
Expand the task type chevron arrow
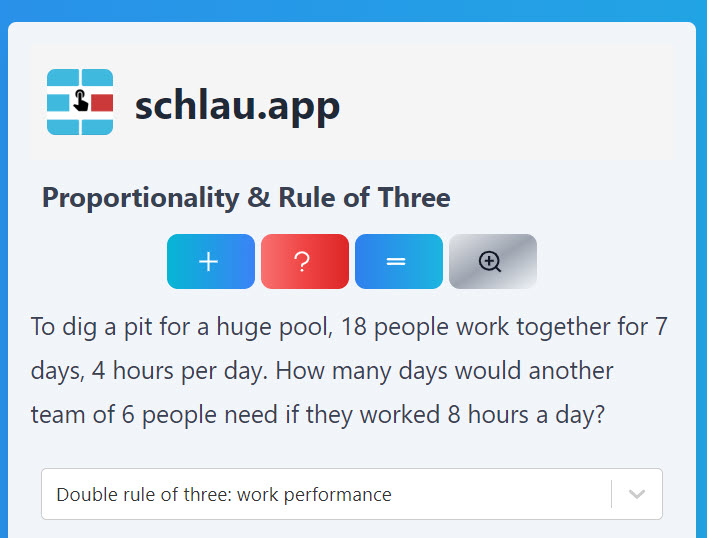tap(637, 494)
